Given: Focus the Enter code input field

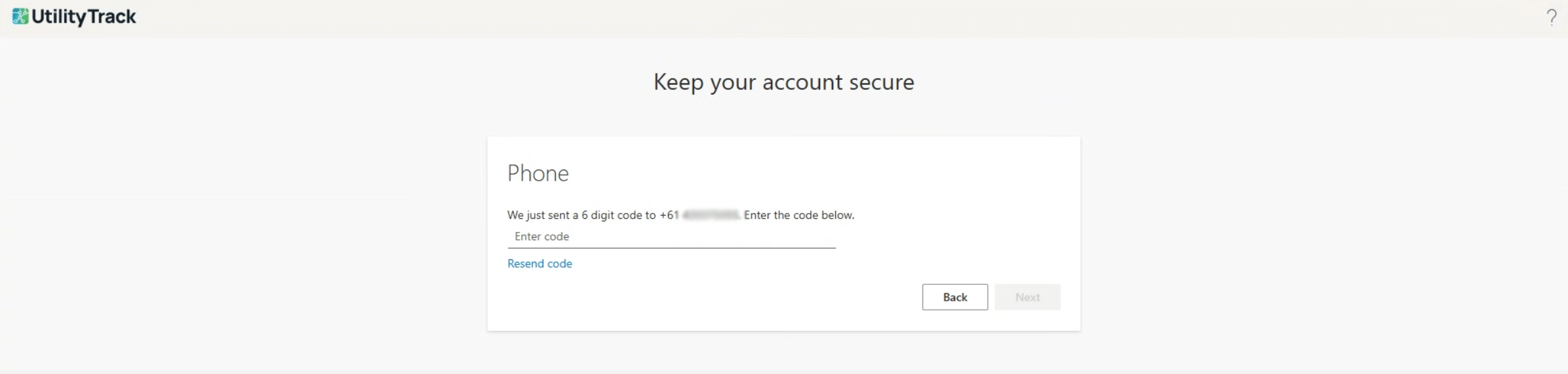Looking at the screenshot, I should click(671, 236).
